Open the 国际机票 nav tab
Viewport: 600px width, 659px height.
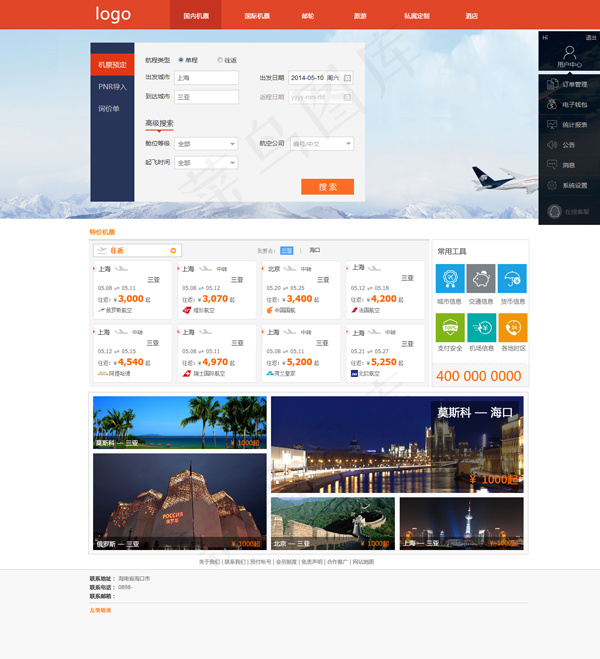point(257,16)
